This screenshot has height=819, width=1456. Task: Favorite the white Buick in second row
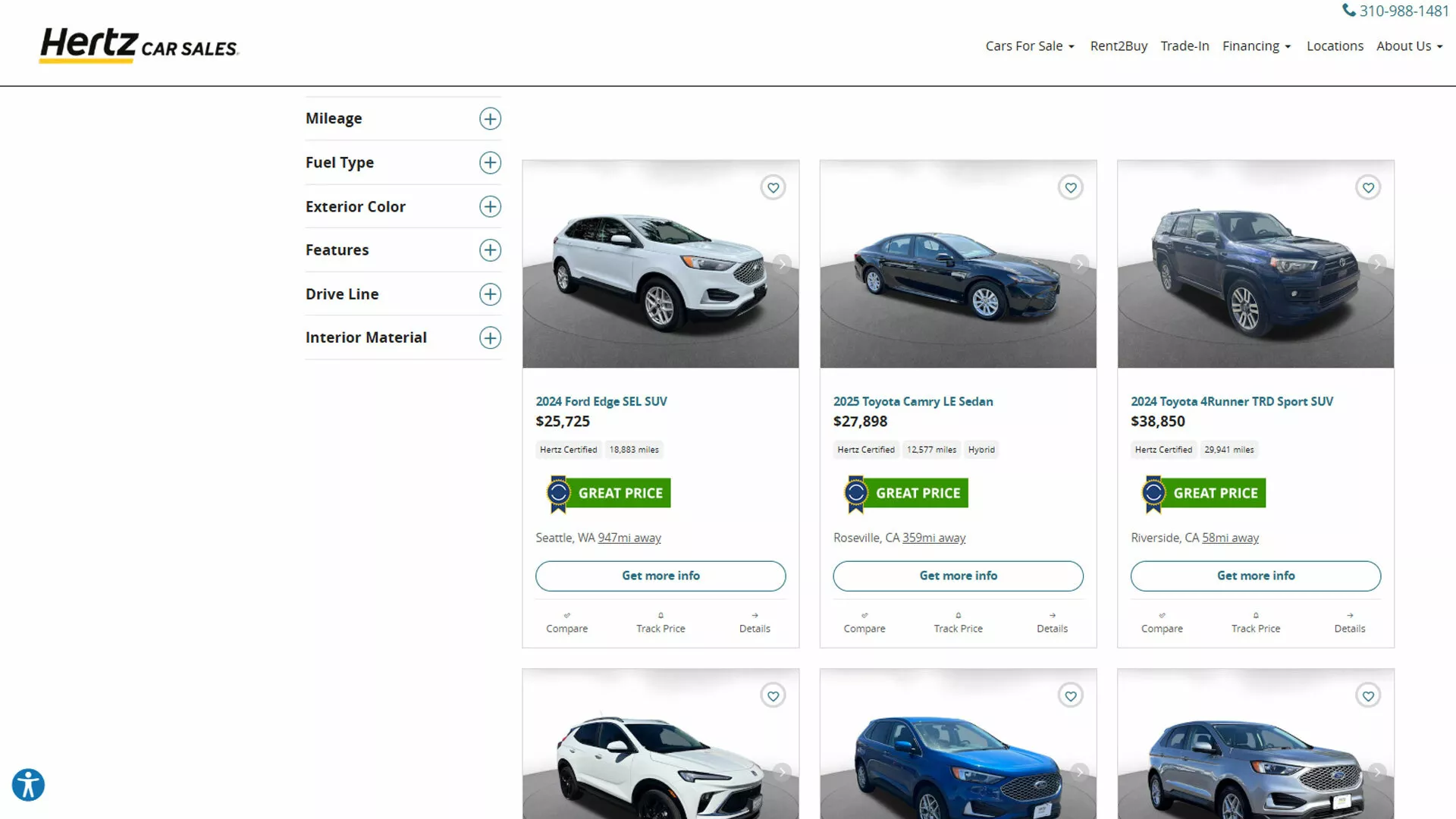(773, 695)
